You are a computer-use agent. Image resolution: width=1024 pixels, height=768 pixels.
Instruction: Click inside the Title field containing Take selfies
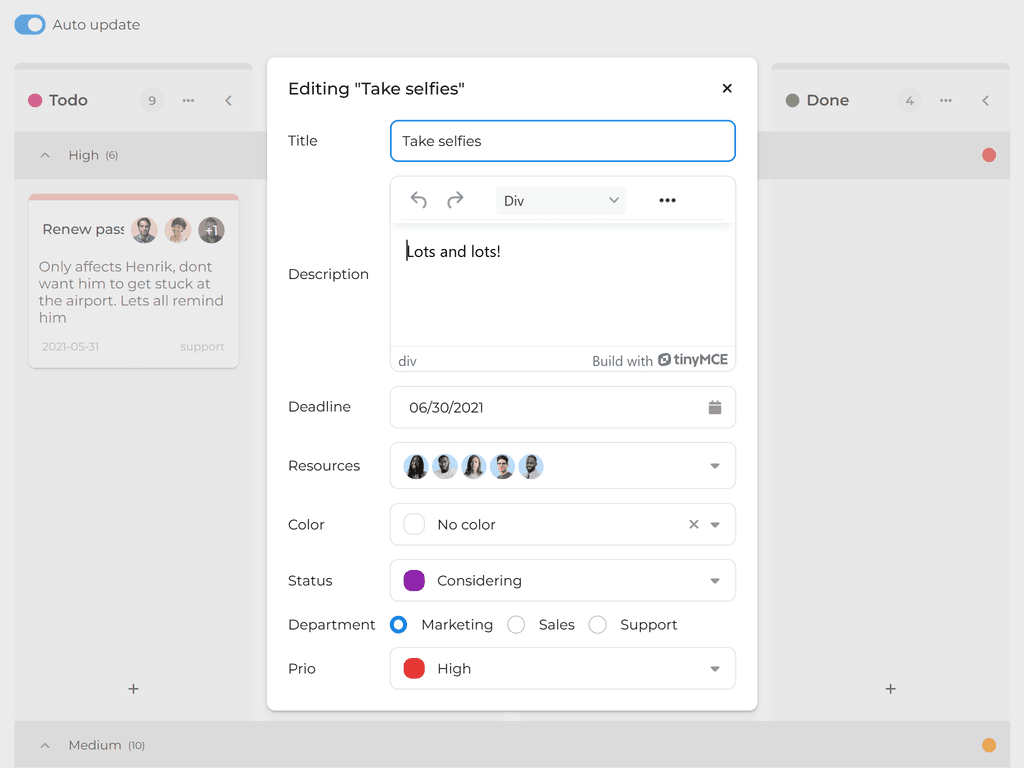pos(562,141)
